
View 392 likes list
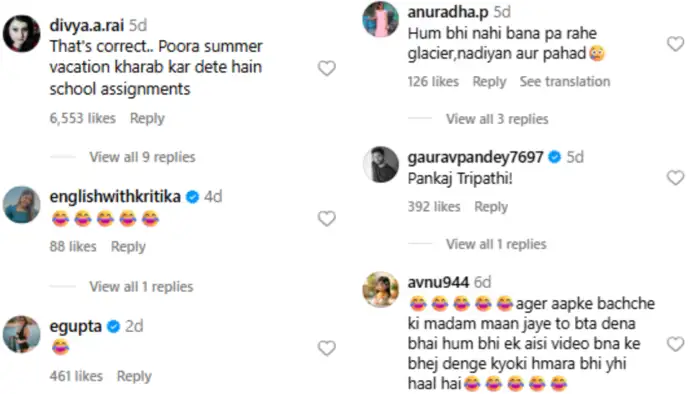click(433, 207)
